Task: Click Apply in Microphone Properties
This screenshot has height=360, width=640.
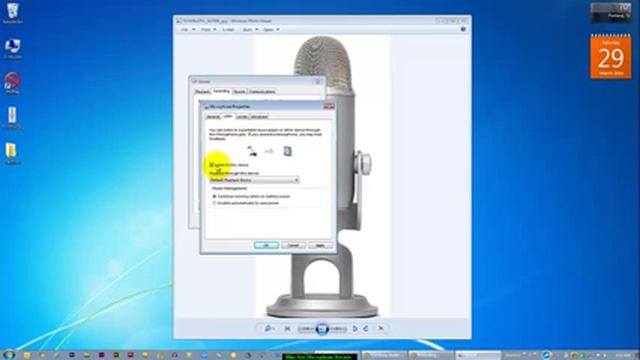Action: (320, 245)
